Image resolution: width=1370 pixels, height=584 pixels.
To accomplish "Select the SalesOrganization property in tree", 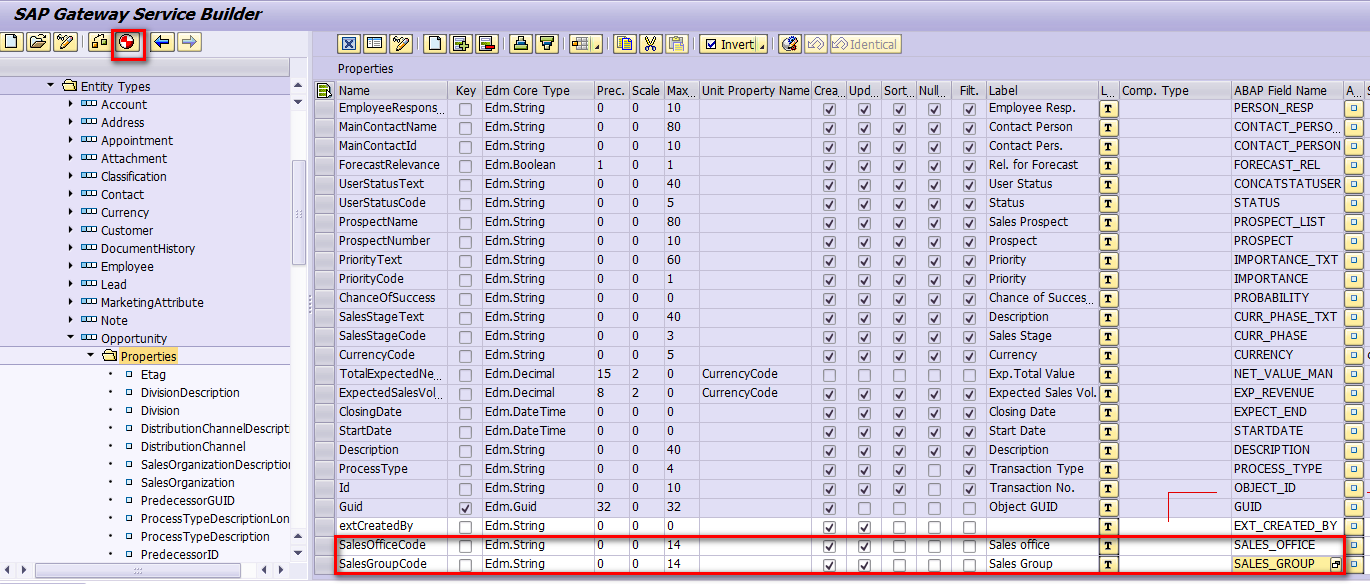I will coord(187,482).
